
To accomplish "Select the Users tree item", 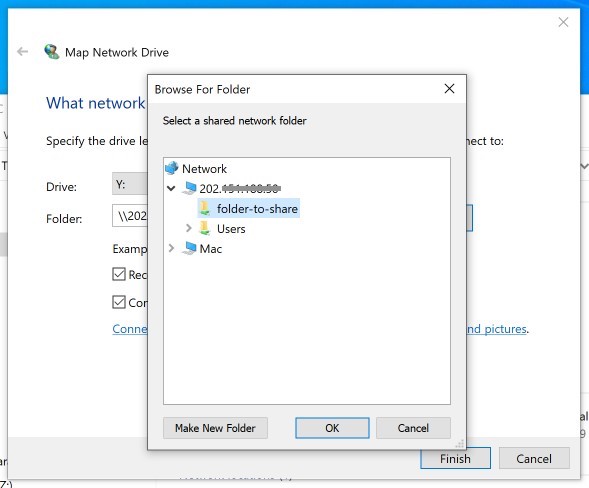I will click(x=231, y=229).
